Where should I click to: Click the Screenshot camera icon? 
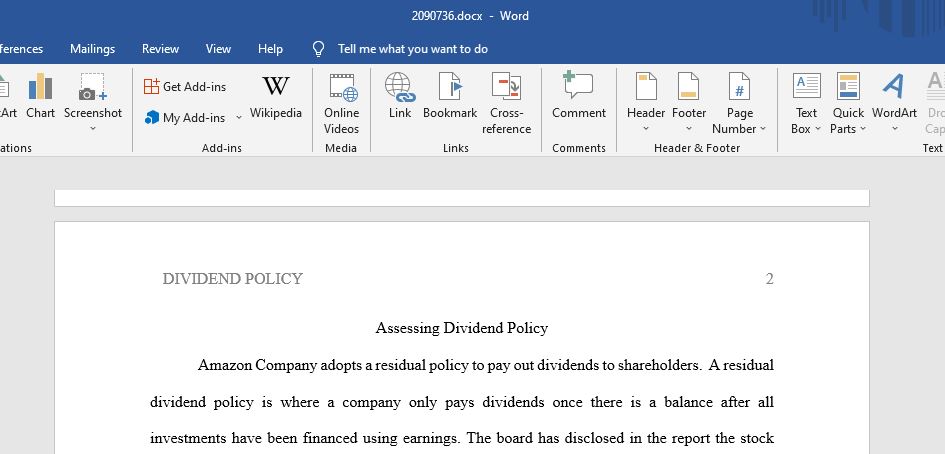[93, 87]
